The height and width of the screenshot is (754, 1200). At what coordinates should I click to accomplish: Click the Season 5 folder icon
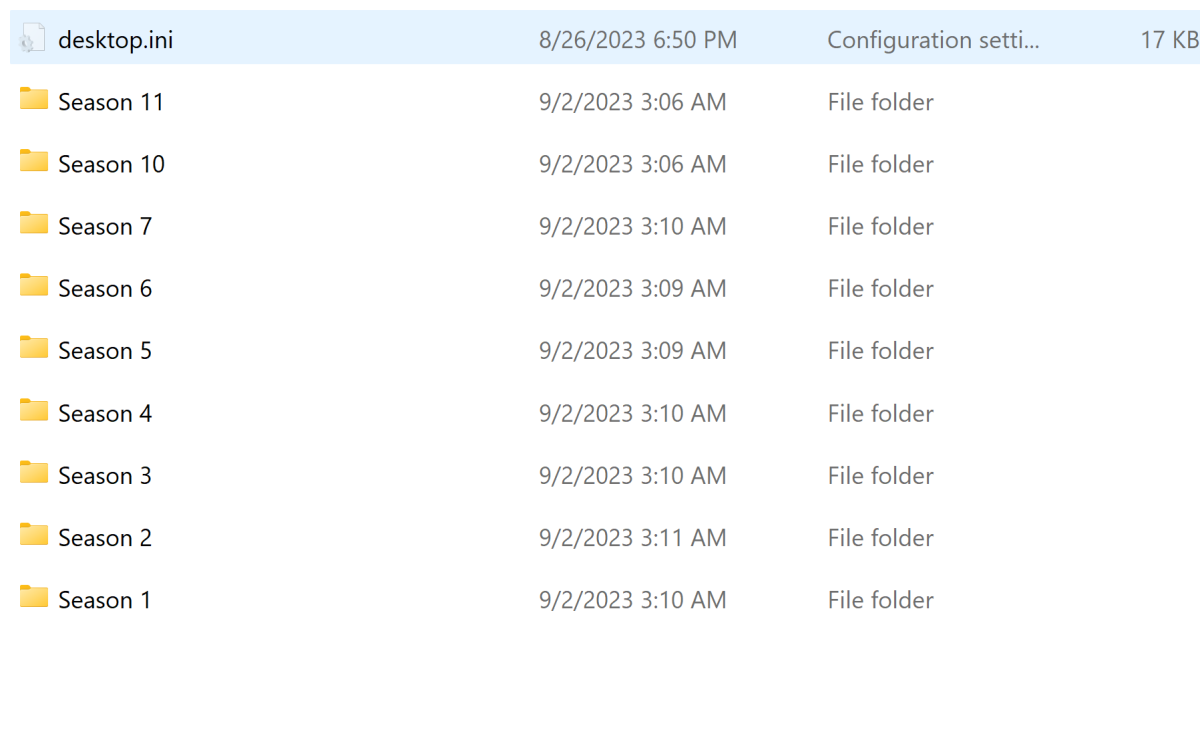pyautogui.click(x=33, y=349)
